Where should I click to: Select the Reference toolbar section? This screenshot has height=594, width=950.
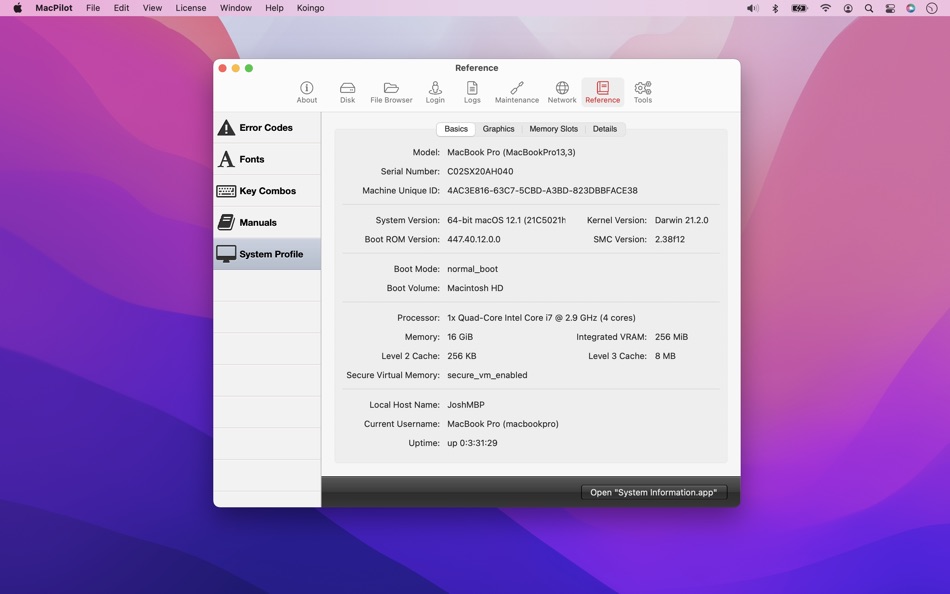[602, 92]
